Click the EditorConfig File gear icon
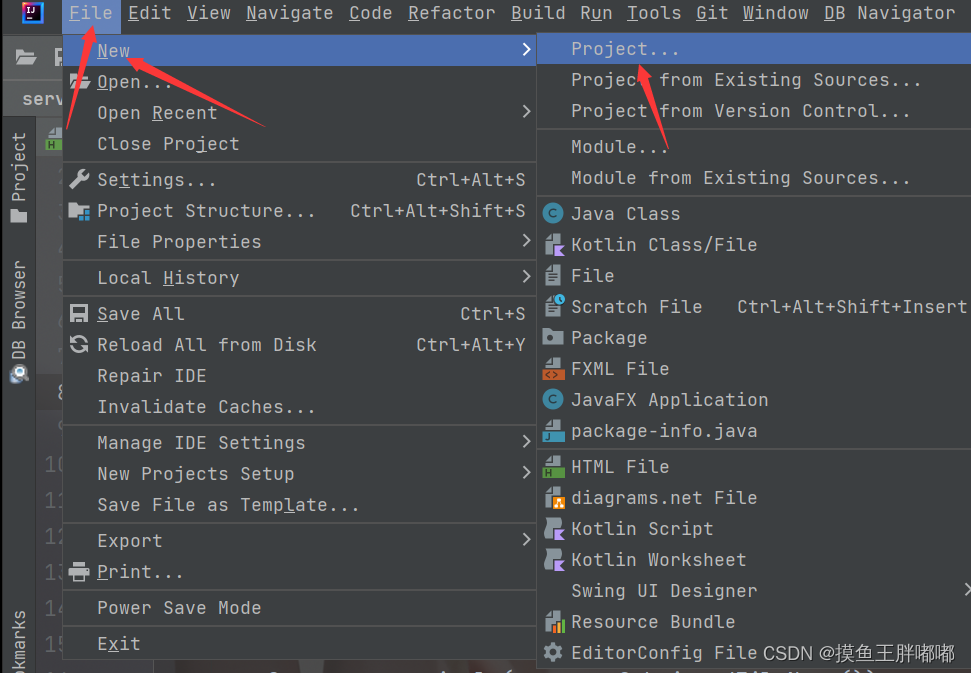The width and height of the screenshot is (971, 673). (553, 652)
